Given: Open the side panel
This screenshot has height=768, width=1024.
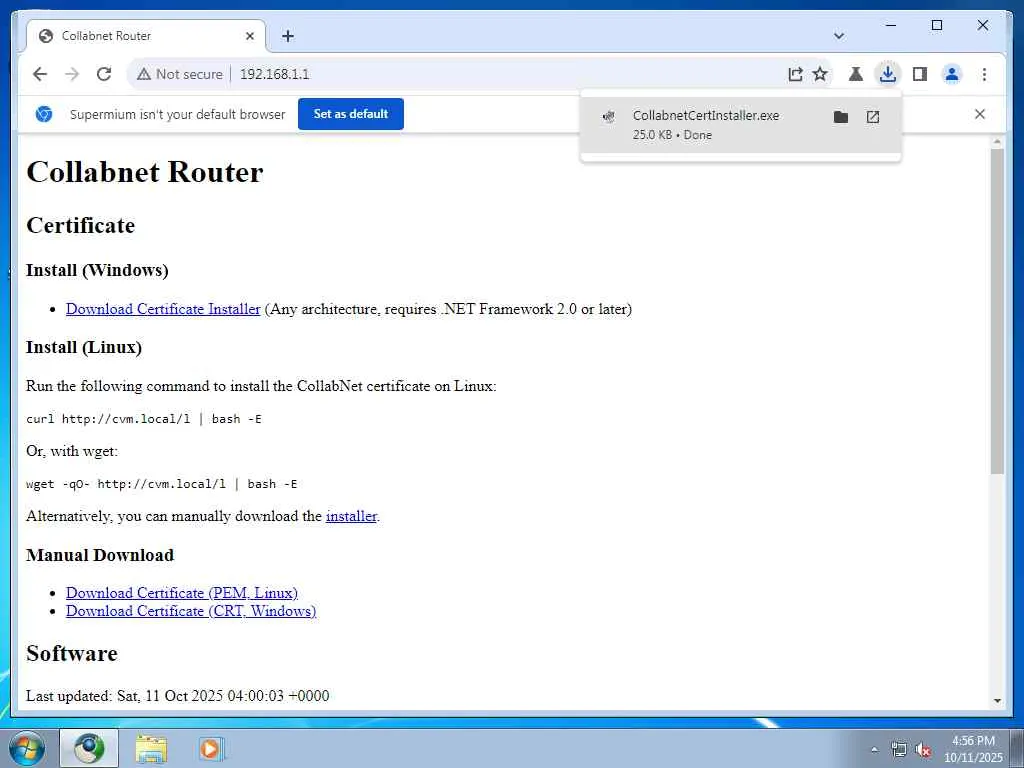Looking at the screenshot, I should (x=920, y=74).
